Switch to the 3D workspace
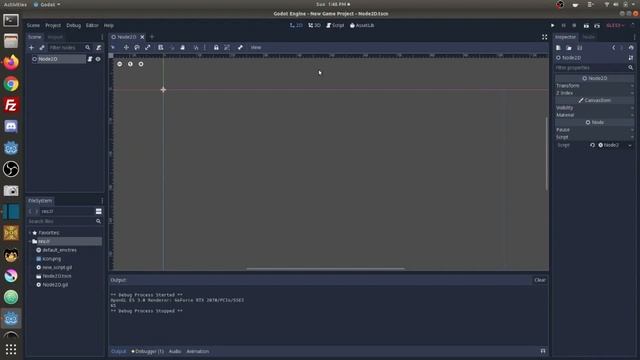 pyautogui.click(x=314, y=25)
